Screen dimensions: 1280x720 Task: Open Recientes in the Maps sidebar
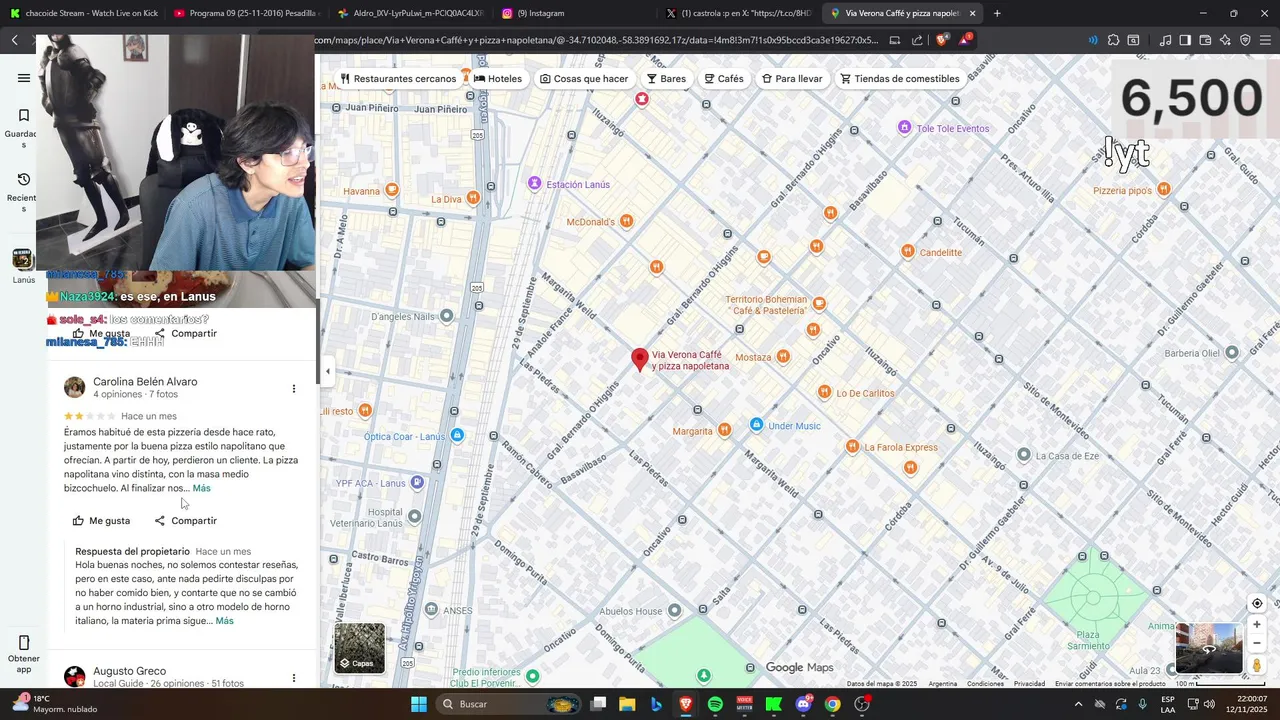click(23, 191)
